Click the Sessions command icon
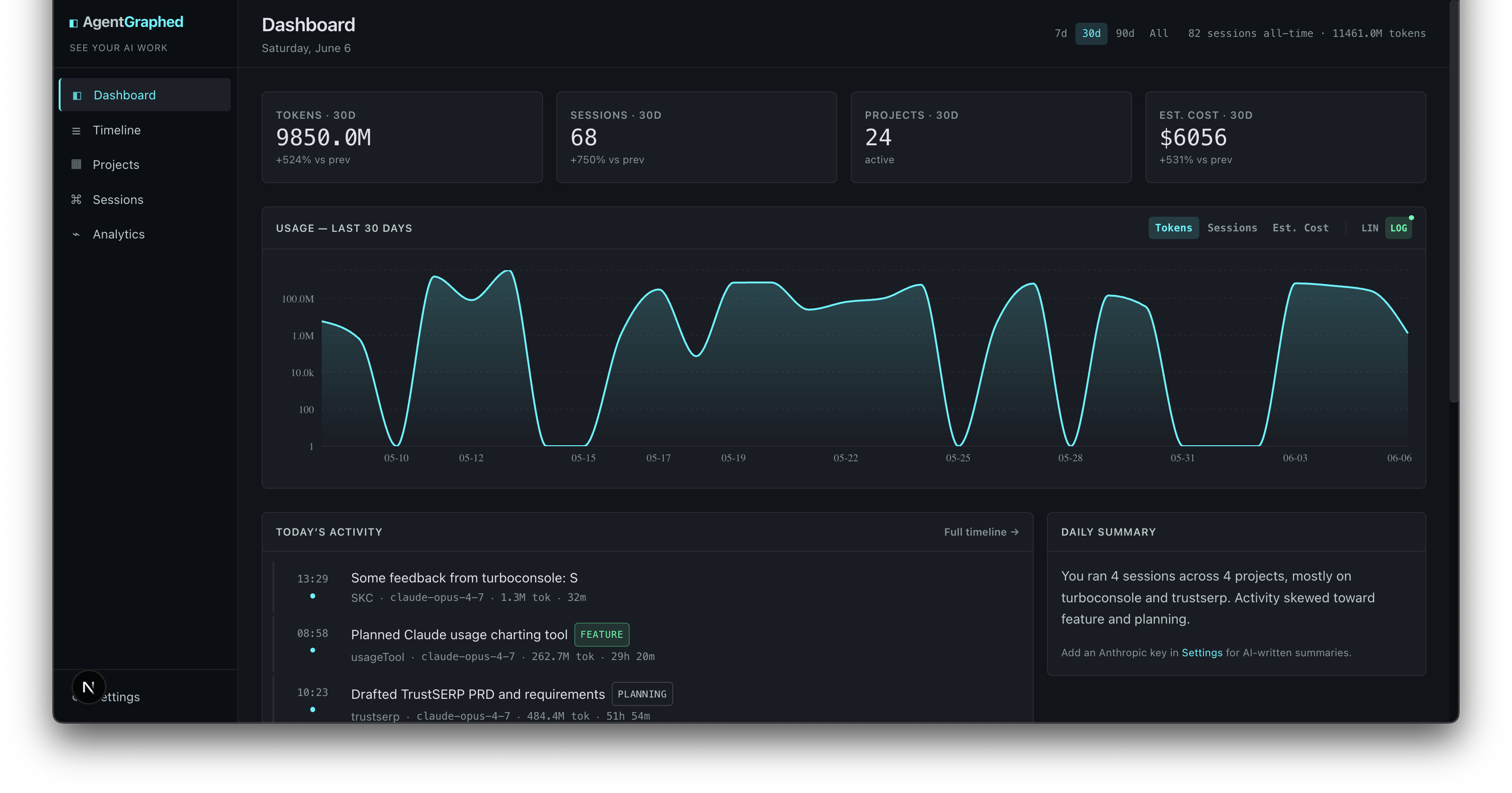The width and height of the screenshot is (1512, 793). click(x=76, y=200)
